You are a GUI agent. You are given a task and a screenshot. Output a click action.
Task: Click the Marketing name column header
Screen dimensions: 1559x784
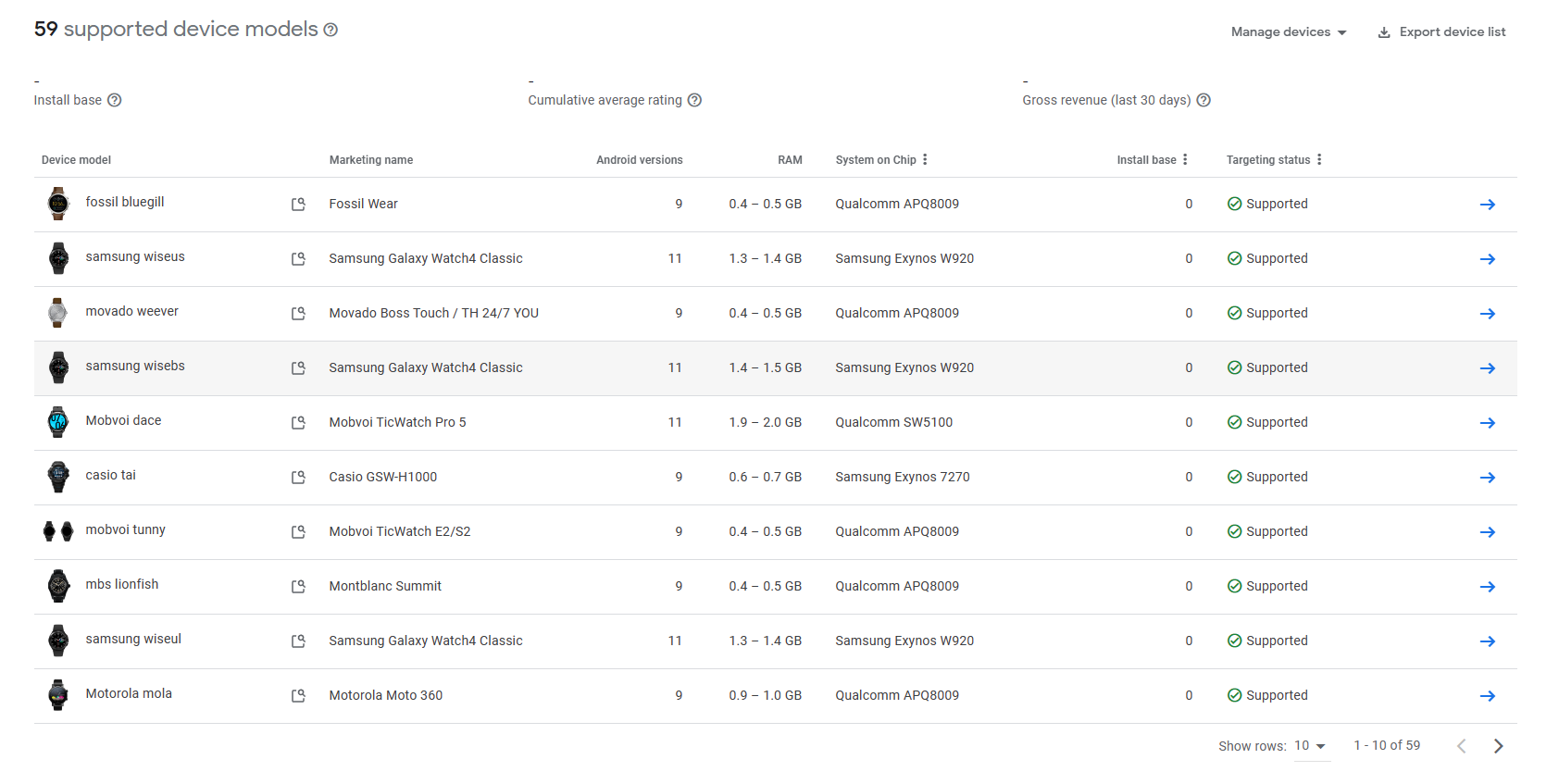pyautogui.click(x=371, y=160)
